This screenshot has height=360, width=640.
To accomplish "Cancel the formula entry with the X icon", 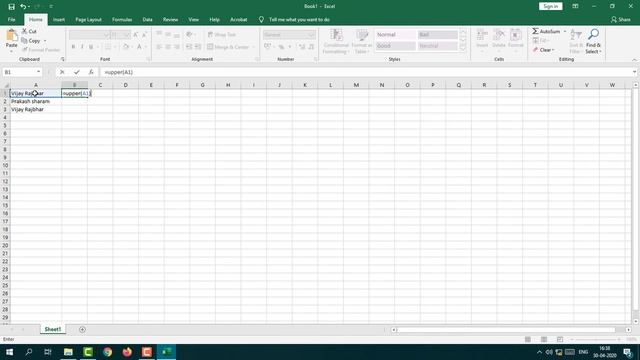I will tap(62, 72).
